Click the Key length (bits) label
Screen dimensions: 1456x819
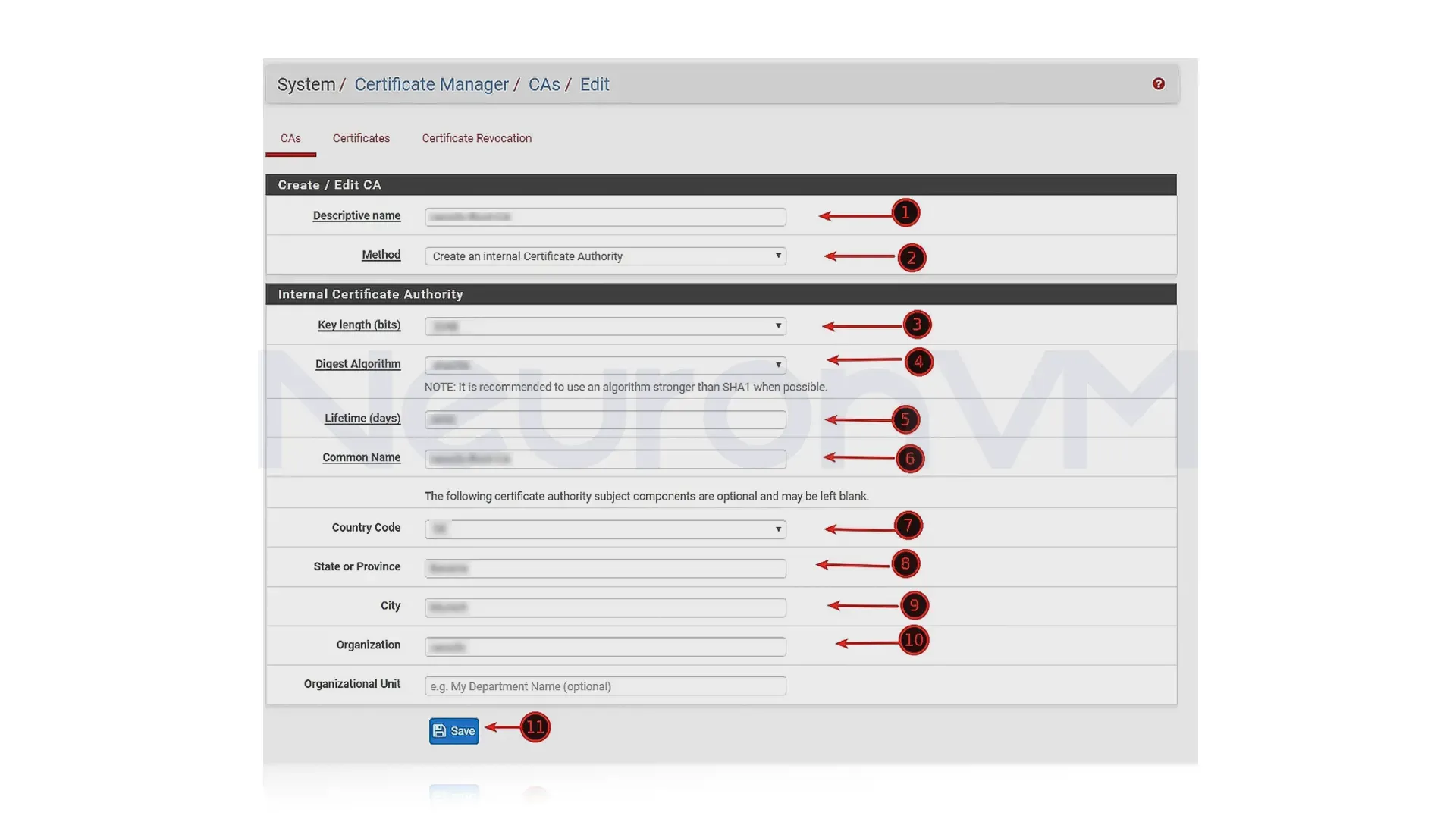click(359, 325)
